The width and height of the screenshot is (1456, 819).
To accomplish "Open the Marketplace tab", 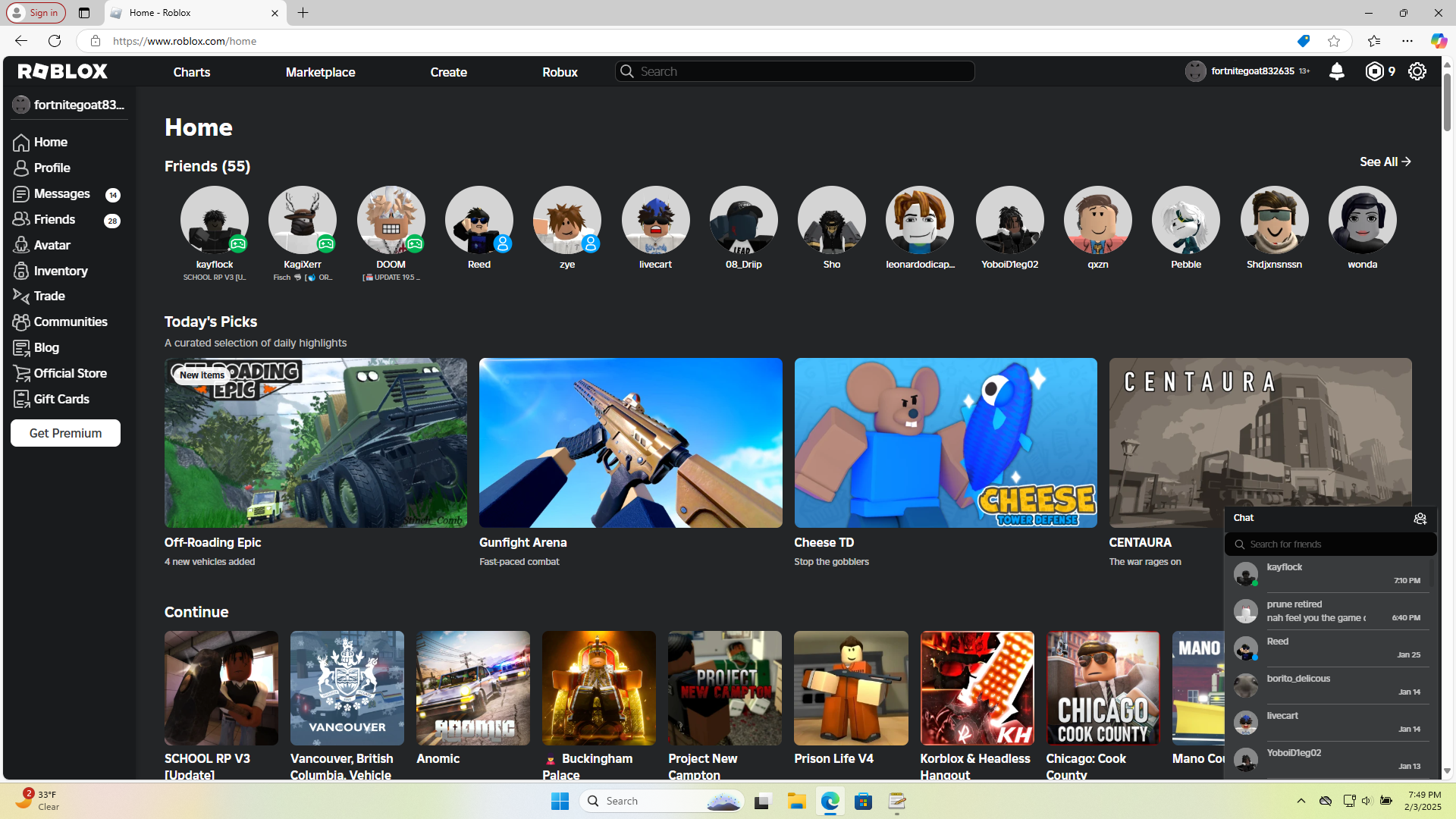I will 320,72.
